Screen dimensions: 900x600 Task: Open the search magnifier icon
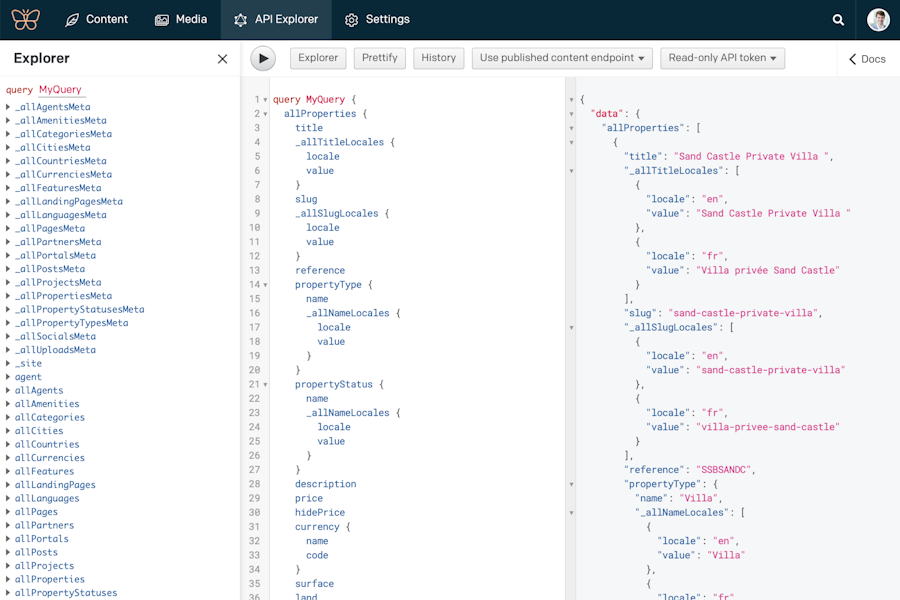click(838, 20)
